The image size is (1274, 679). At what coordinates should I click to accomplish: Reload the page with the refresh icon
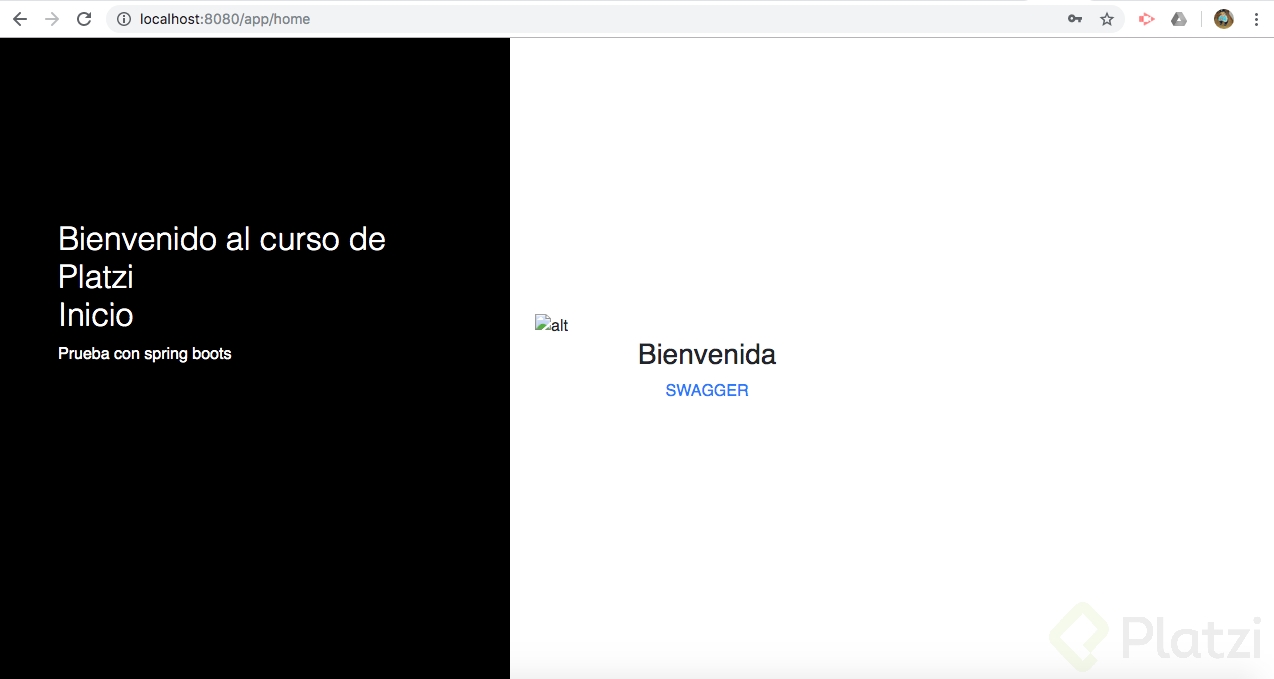point(84,18)
